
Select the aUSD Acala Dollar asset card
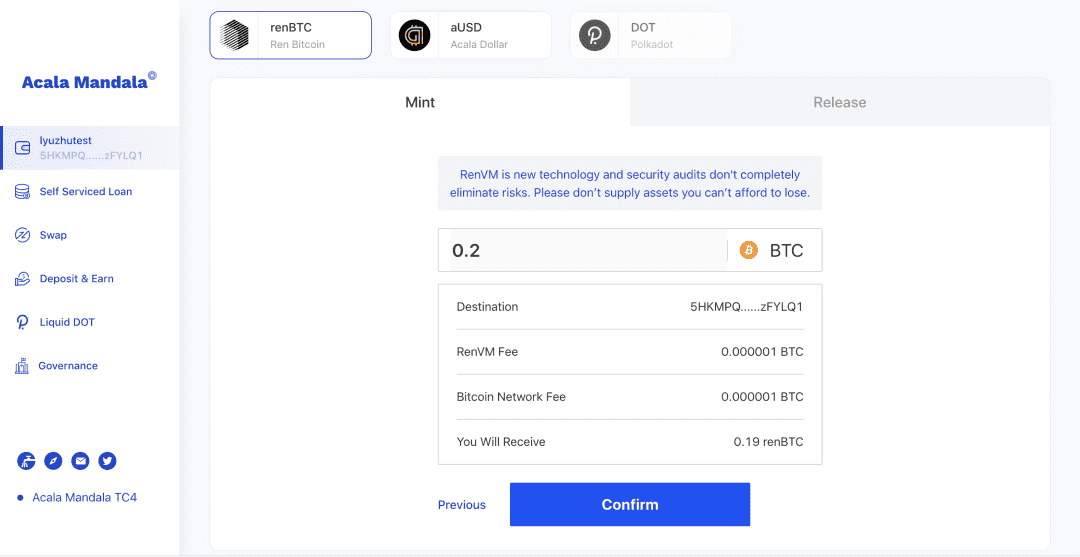(470, 35)
